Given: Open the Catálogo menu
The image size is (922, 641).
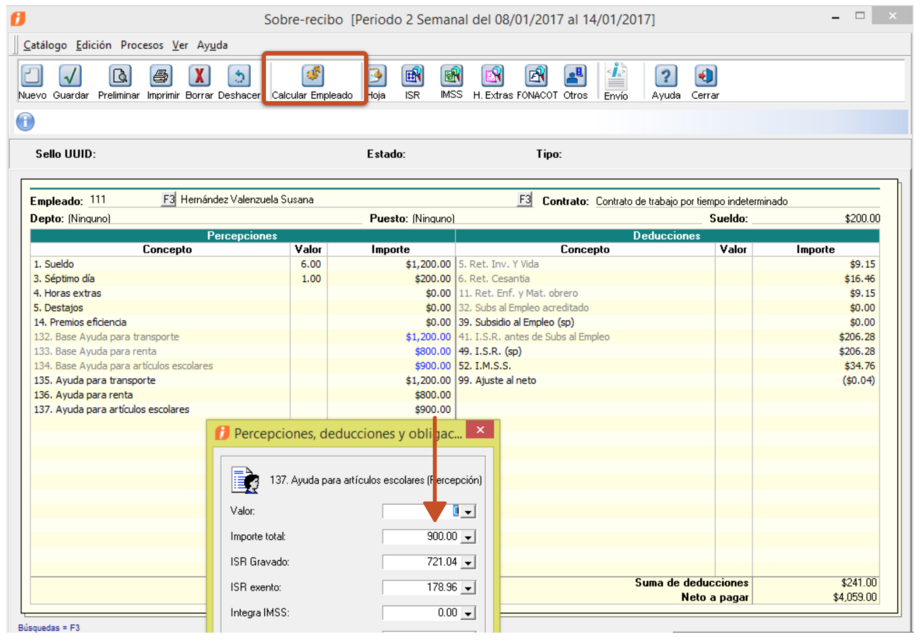Looking at the screenshot, I should (45, 45).
